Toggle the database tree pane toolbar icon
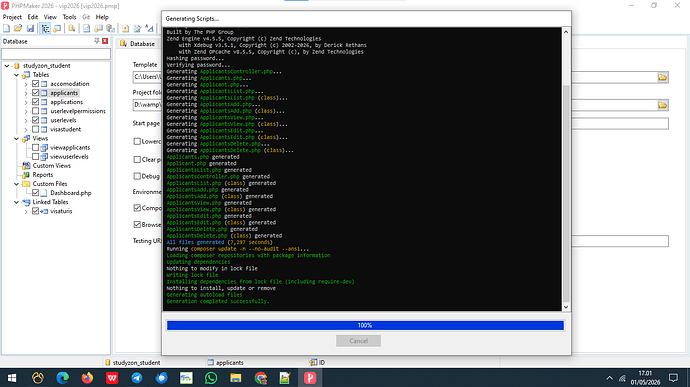690x387 pixels. coord(45,29)
